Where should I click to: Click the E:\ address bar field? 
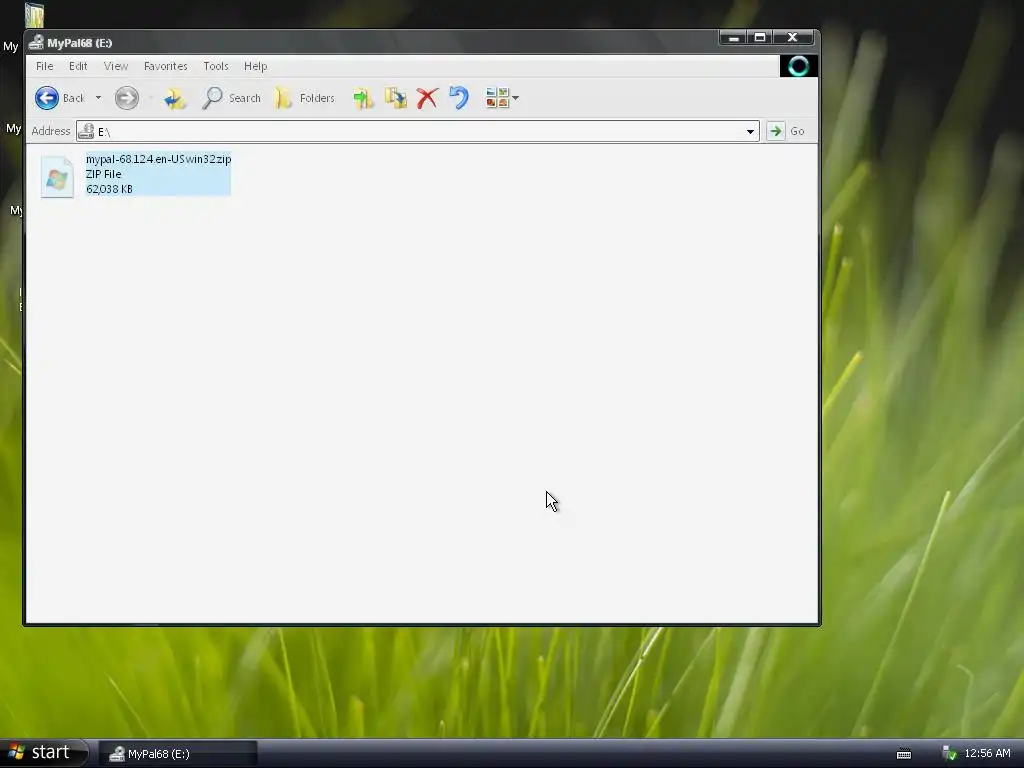pos(417,131)
